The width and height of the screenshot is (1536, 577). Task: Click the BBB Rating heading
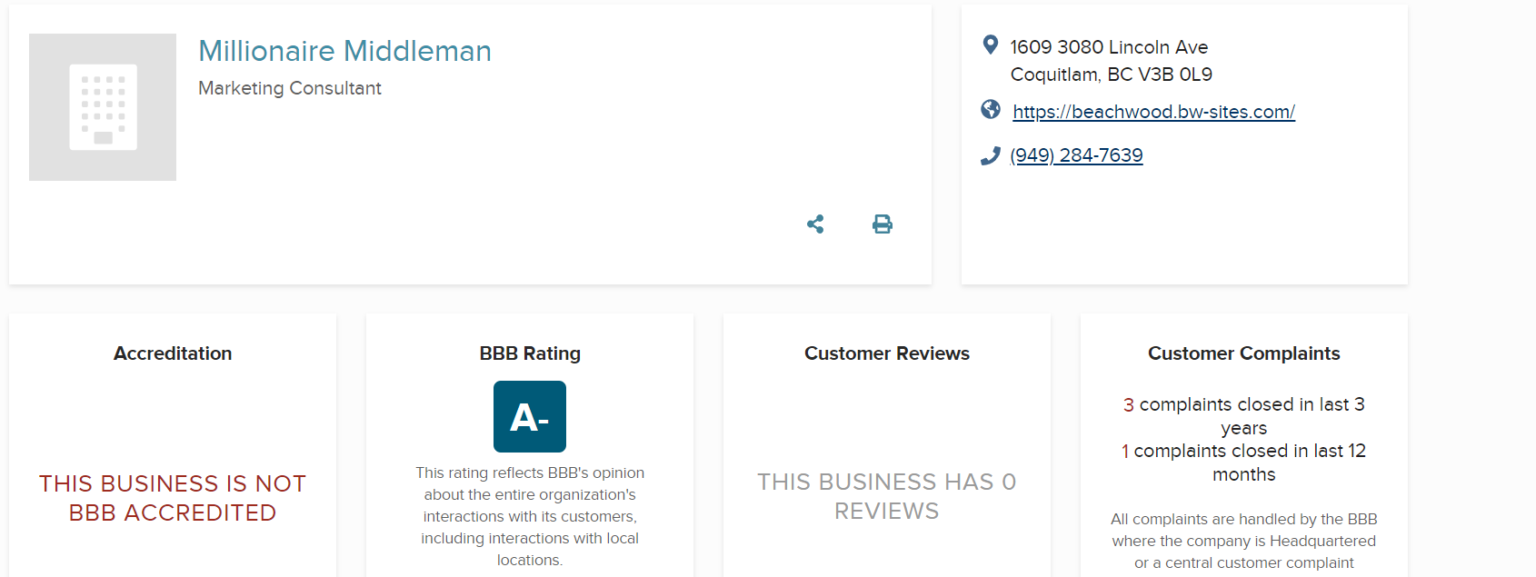pos(530,353)
